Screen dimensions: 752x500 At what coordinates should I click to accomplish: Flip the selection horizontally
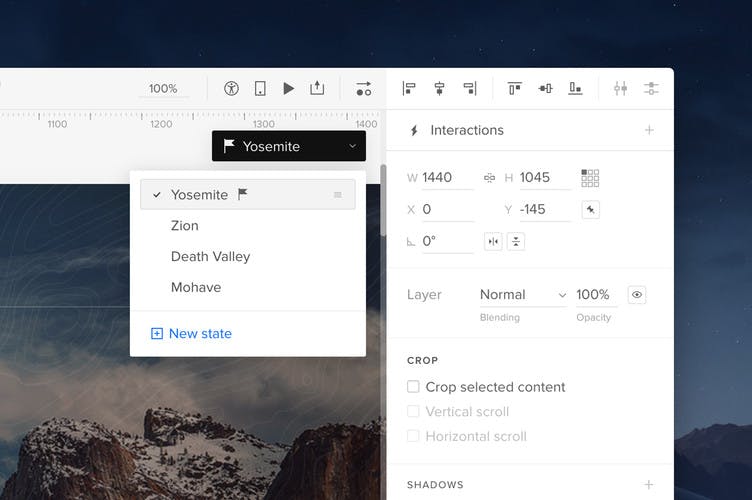(493, 241)
